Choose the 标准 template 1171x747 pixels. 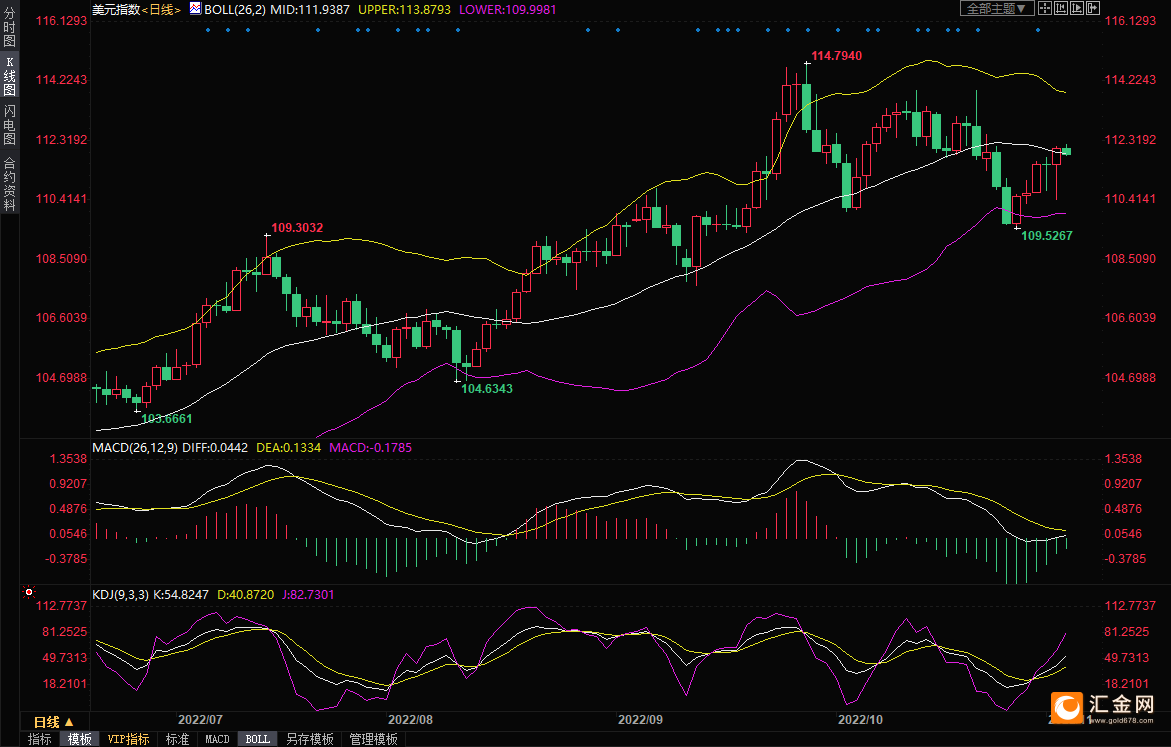(177, 739)
